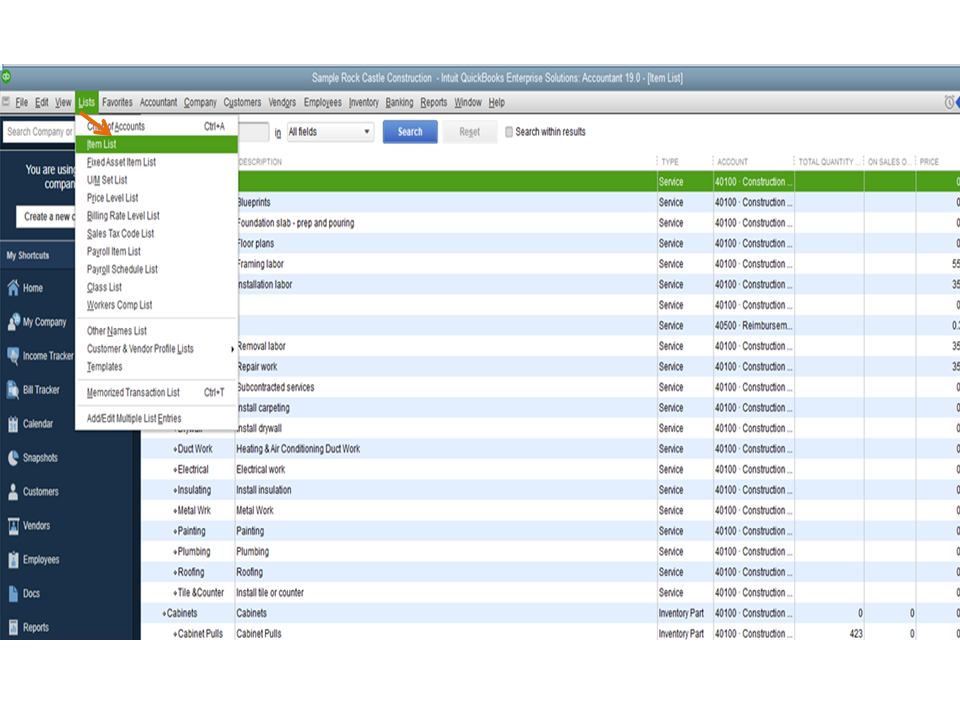Open the My Company sidebar icon
Viewport: 960px width, 720px height.
click(x=13, y=322)
